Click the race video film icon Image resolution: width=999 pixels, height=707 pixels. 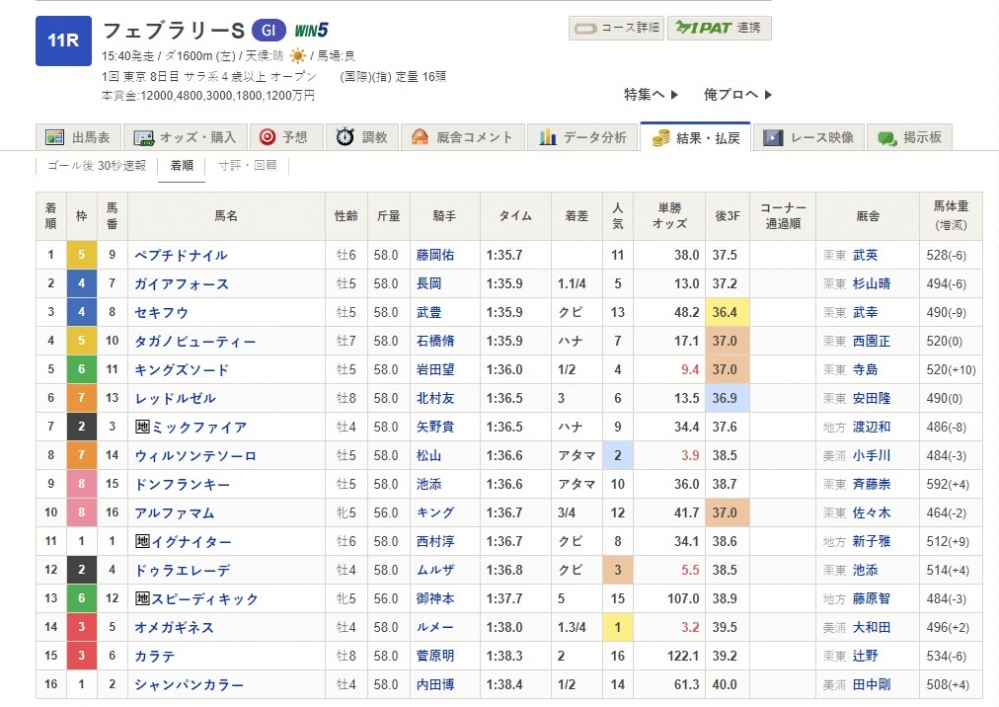(x=773, y=137)
